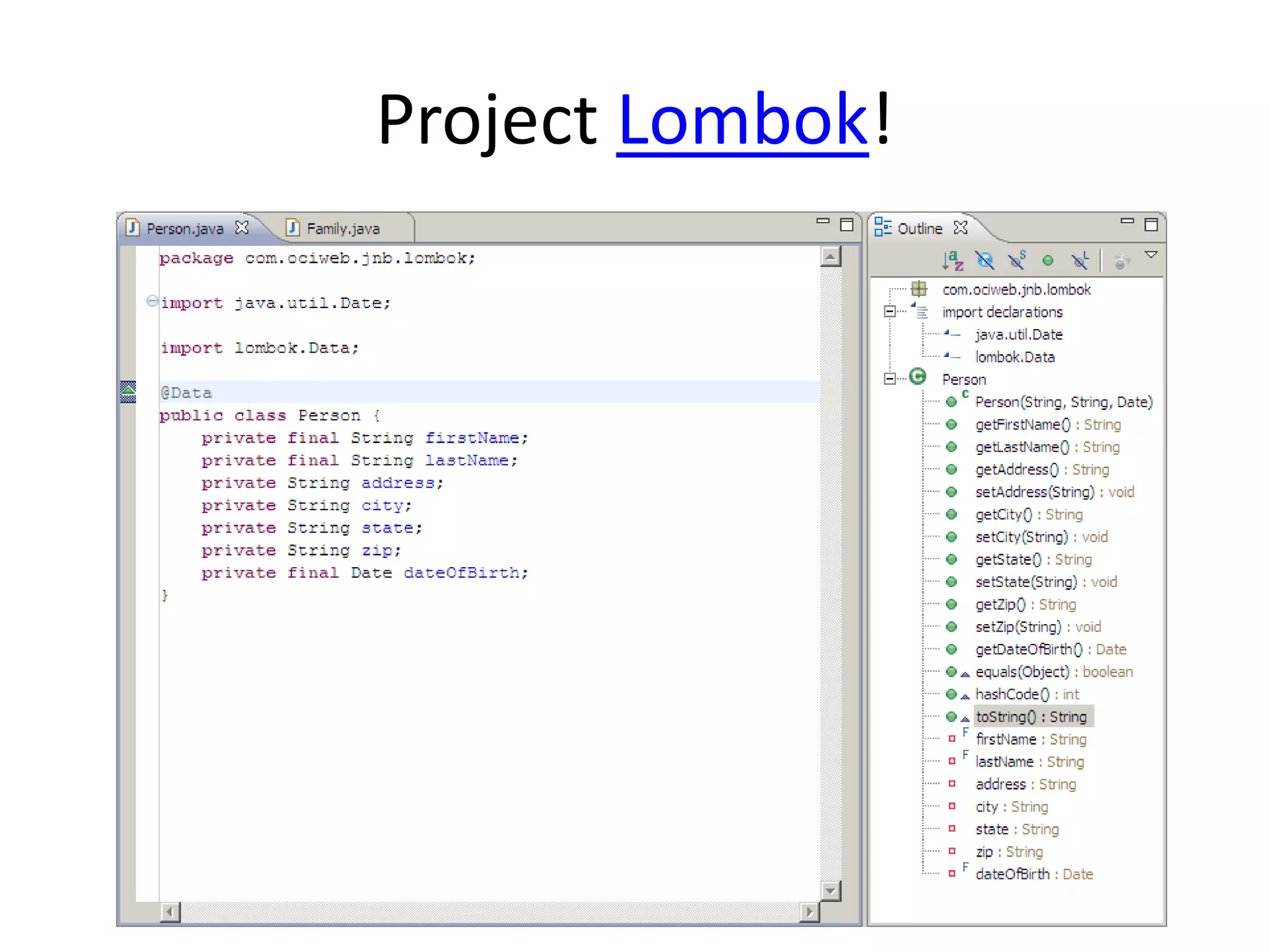
Task: Click the Person.java file icon on tab
Action: 132,227
